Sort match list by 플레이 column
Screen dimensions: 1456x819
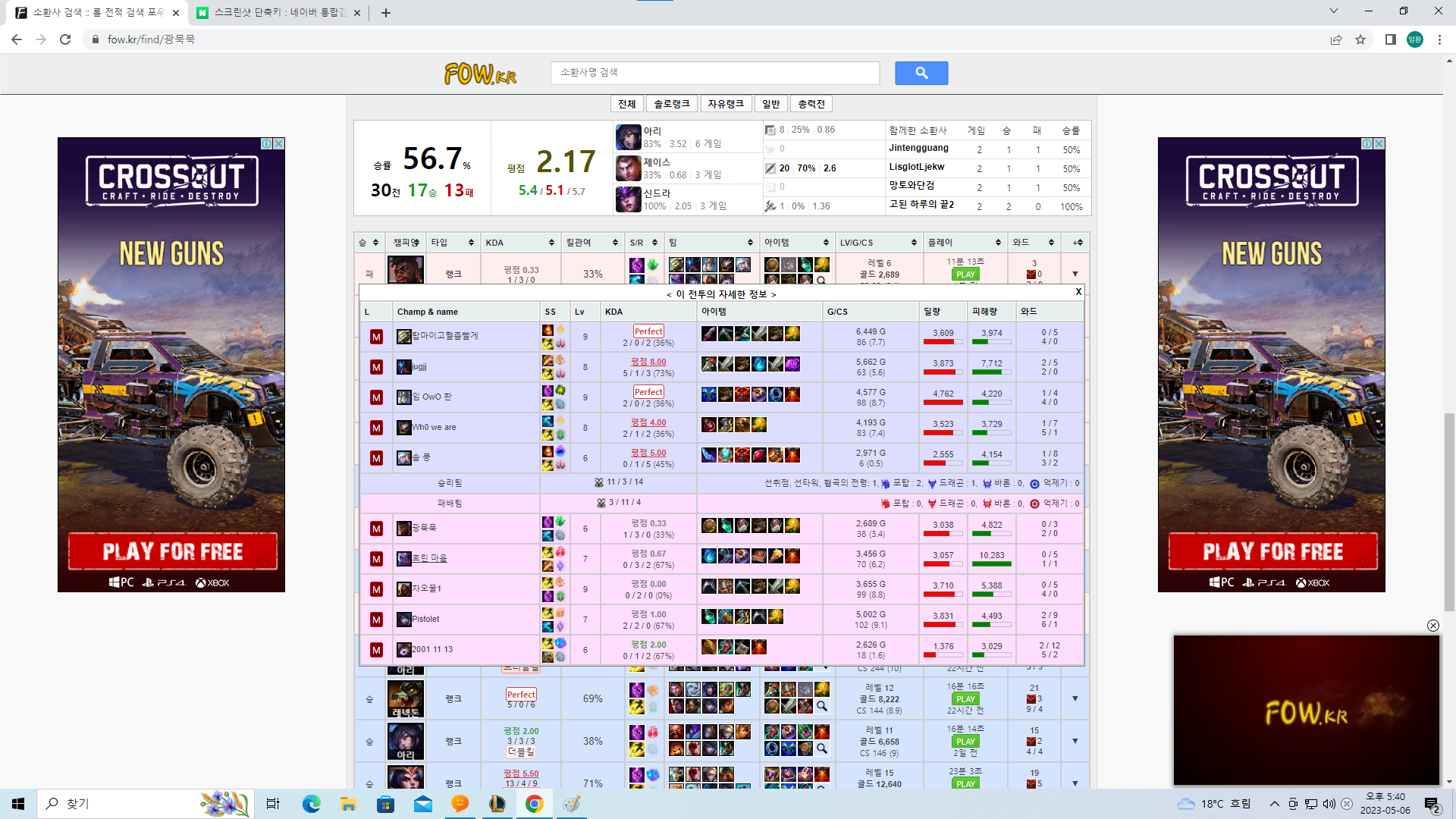pyautogui.click(x=965, y=243)
